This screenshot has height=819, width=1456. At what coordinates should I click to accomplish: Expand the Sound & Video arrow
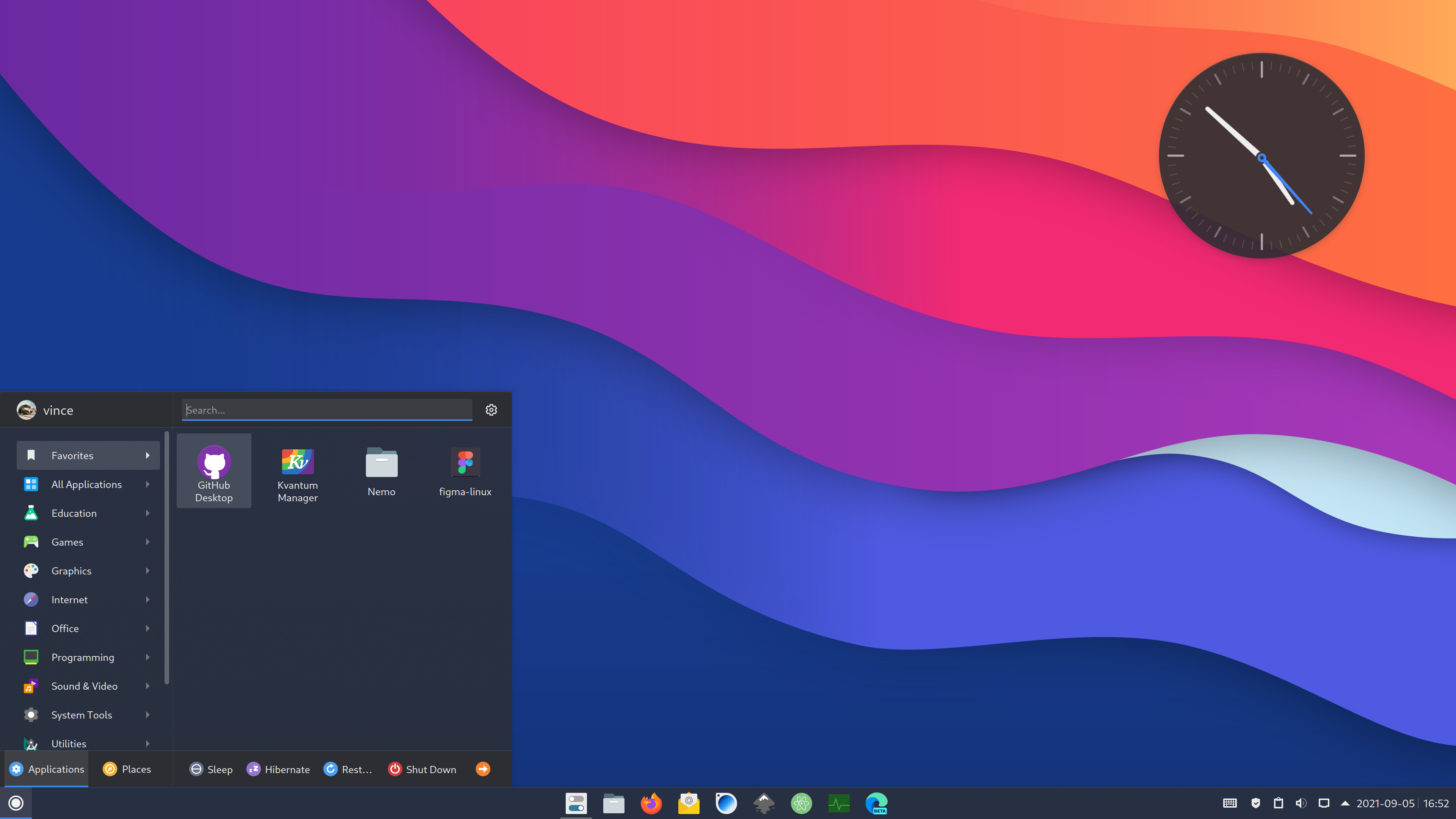[x=147, y=686]
